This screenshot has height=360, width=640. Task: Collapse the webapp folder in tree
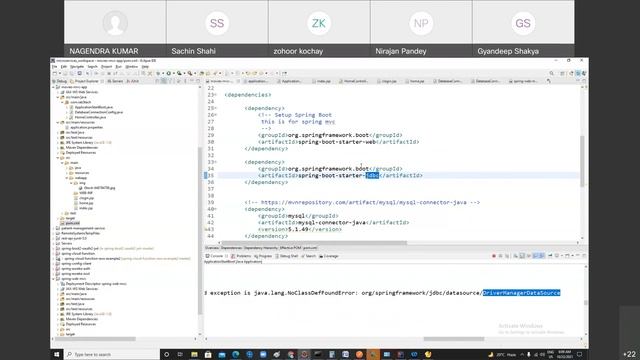[67, 178]
